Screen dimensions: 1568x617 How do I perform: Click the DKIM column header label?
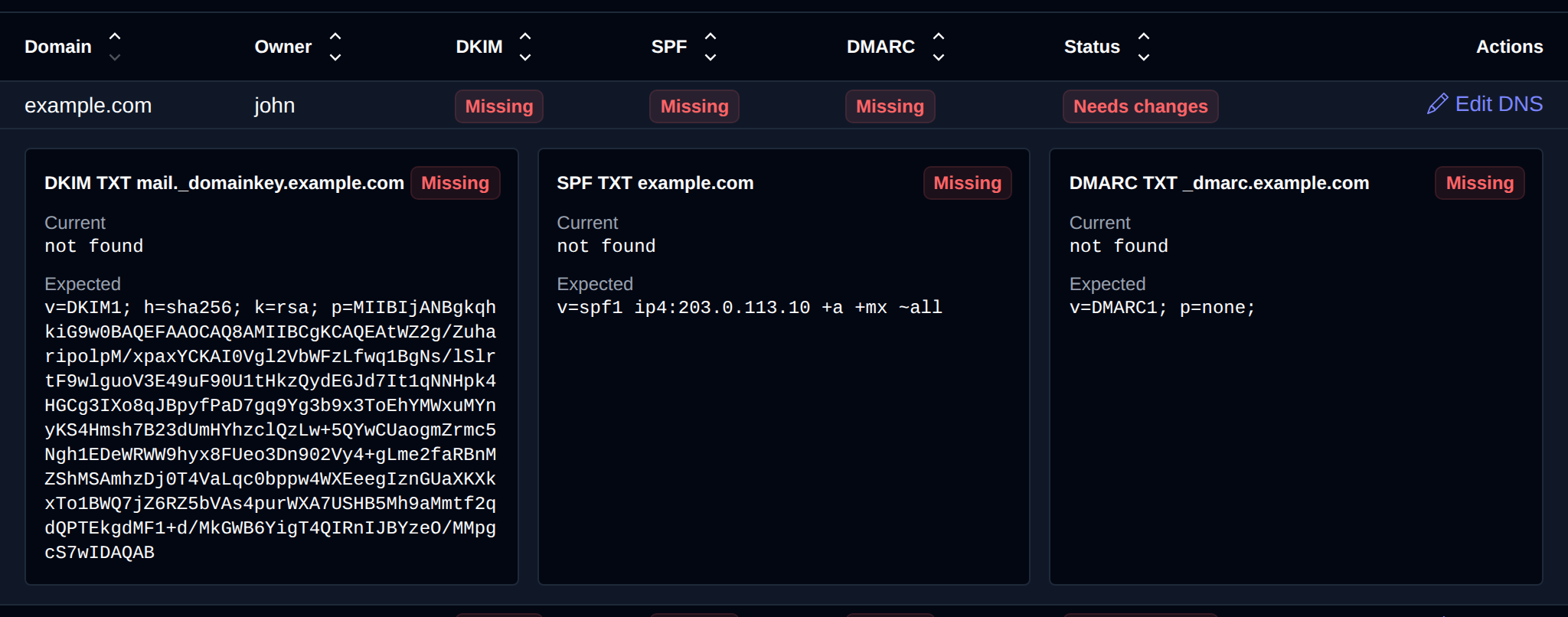(479, 47)
